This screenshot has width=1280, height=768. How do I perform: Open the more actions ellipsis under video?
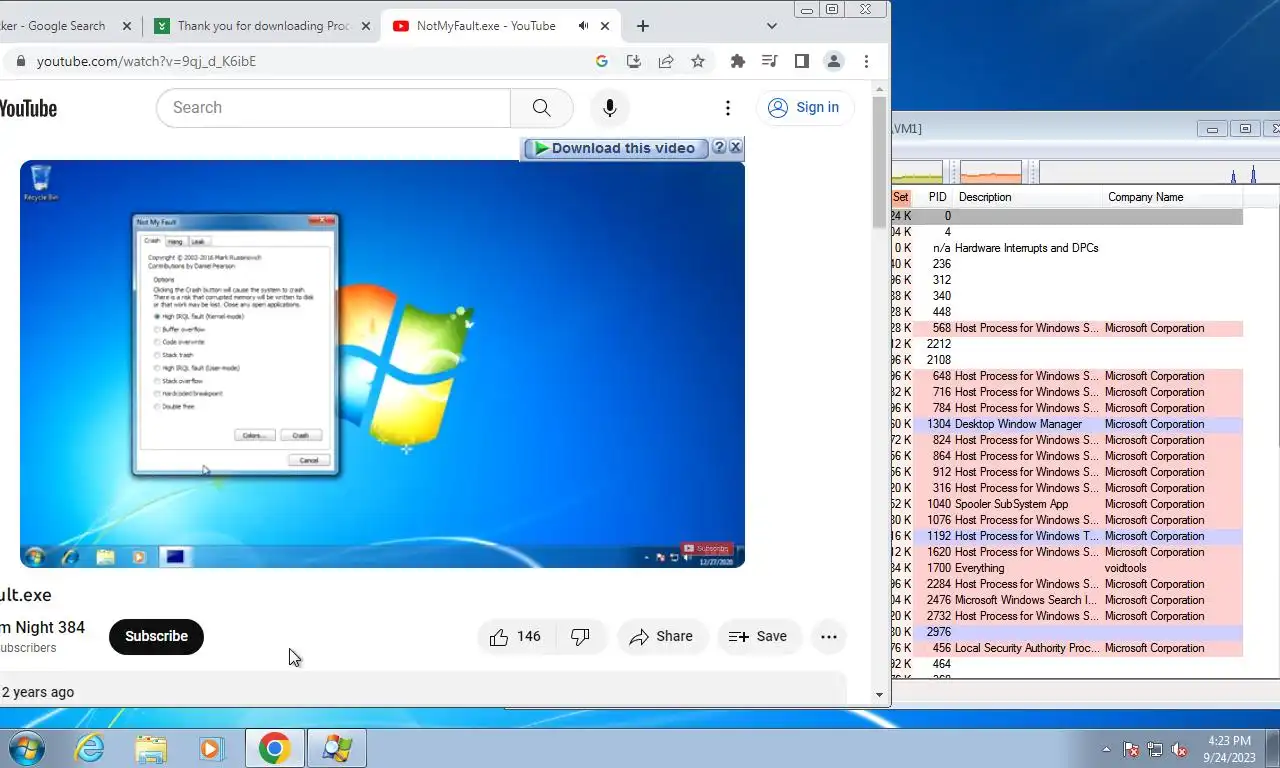pyautogui.click(x=829, y=636)
